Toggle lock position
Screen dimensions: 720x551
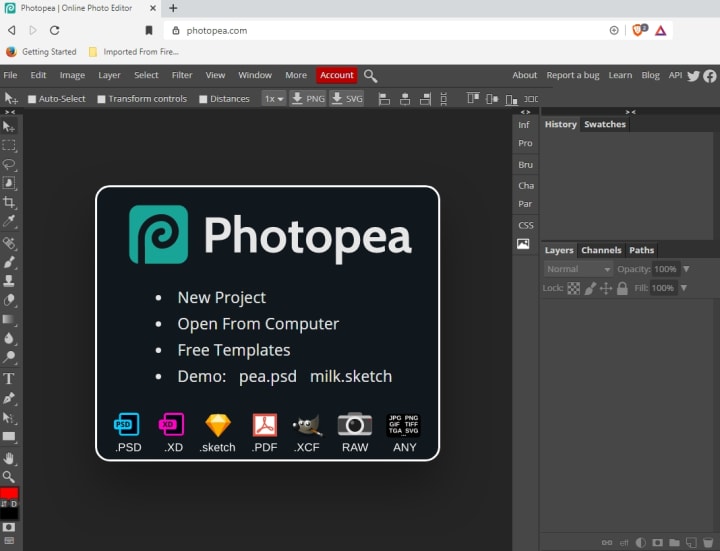tap(606, 288)
